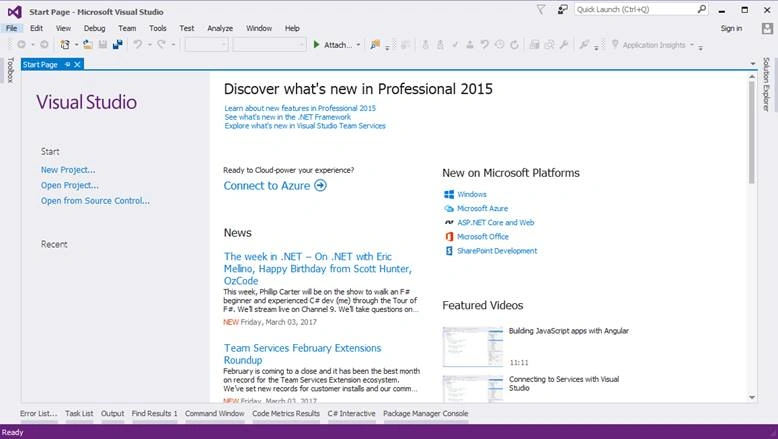Click the green Start debugging arrow
Screen dimensions: 778x439
pos(316,45)
